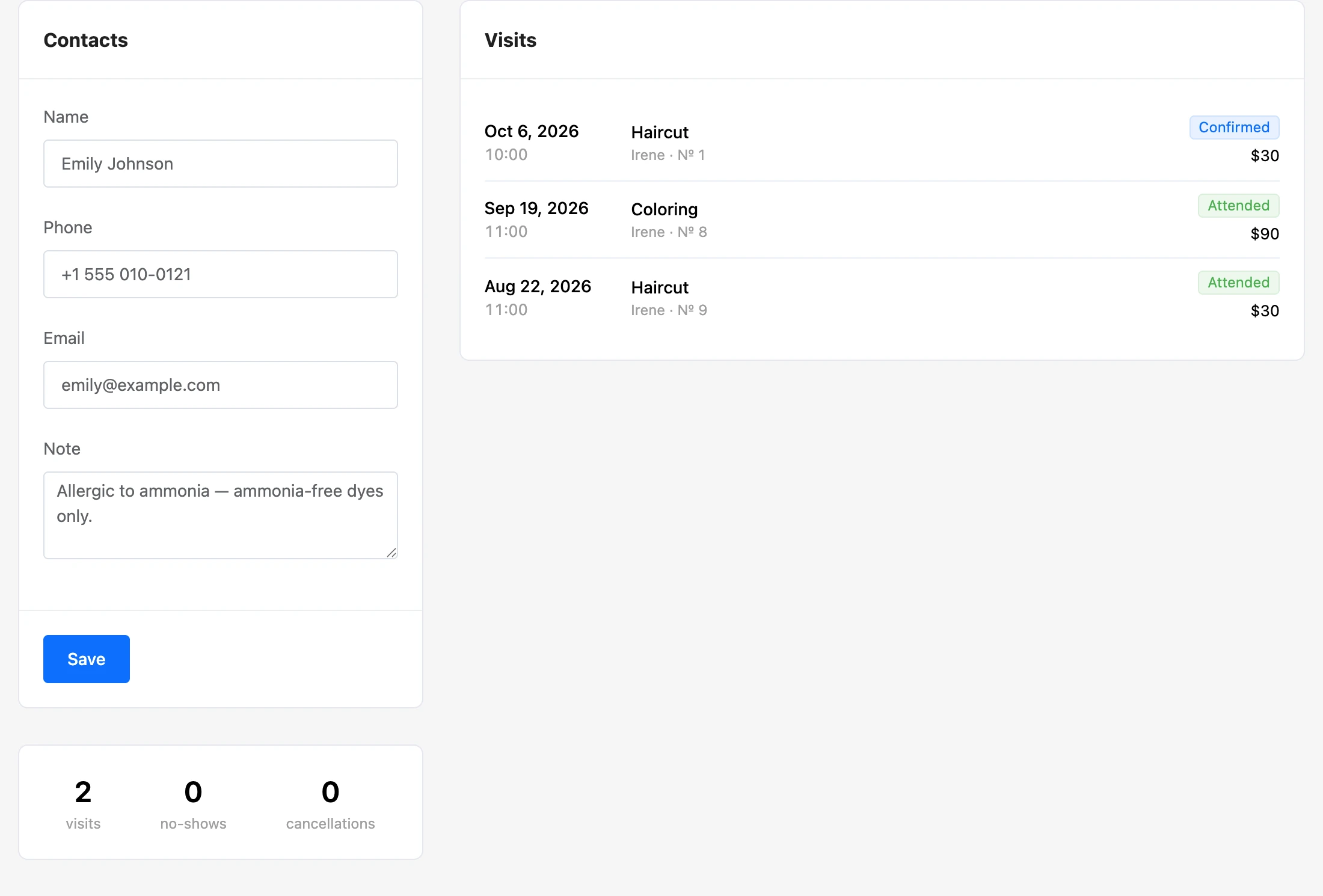Click the Contacts panel heading
Screen dimensions: 1323x896
coord(85,40)
